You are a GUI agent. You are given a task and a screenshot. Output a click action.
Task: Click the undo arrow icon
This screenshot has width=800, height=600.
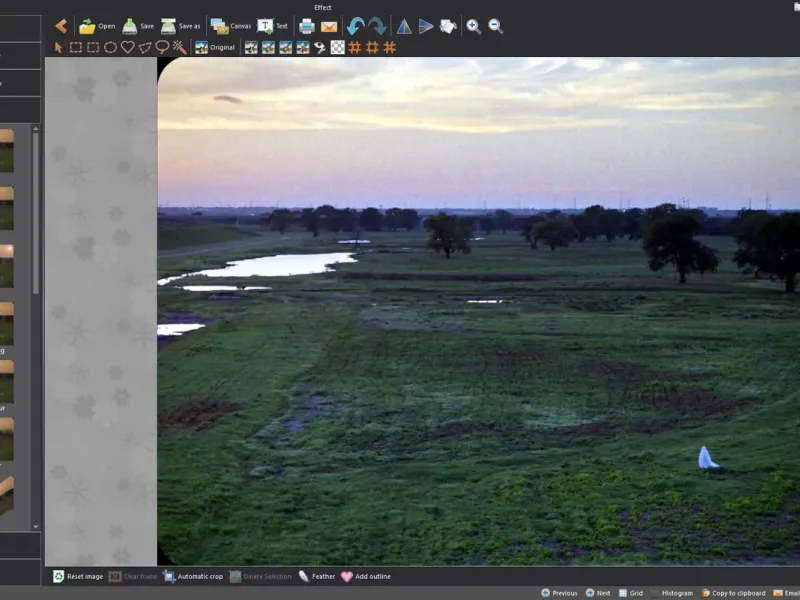[355, 26]
